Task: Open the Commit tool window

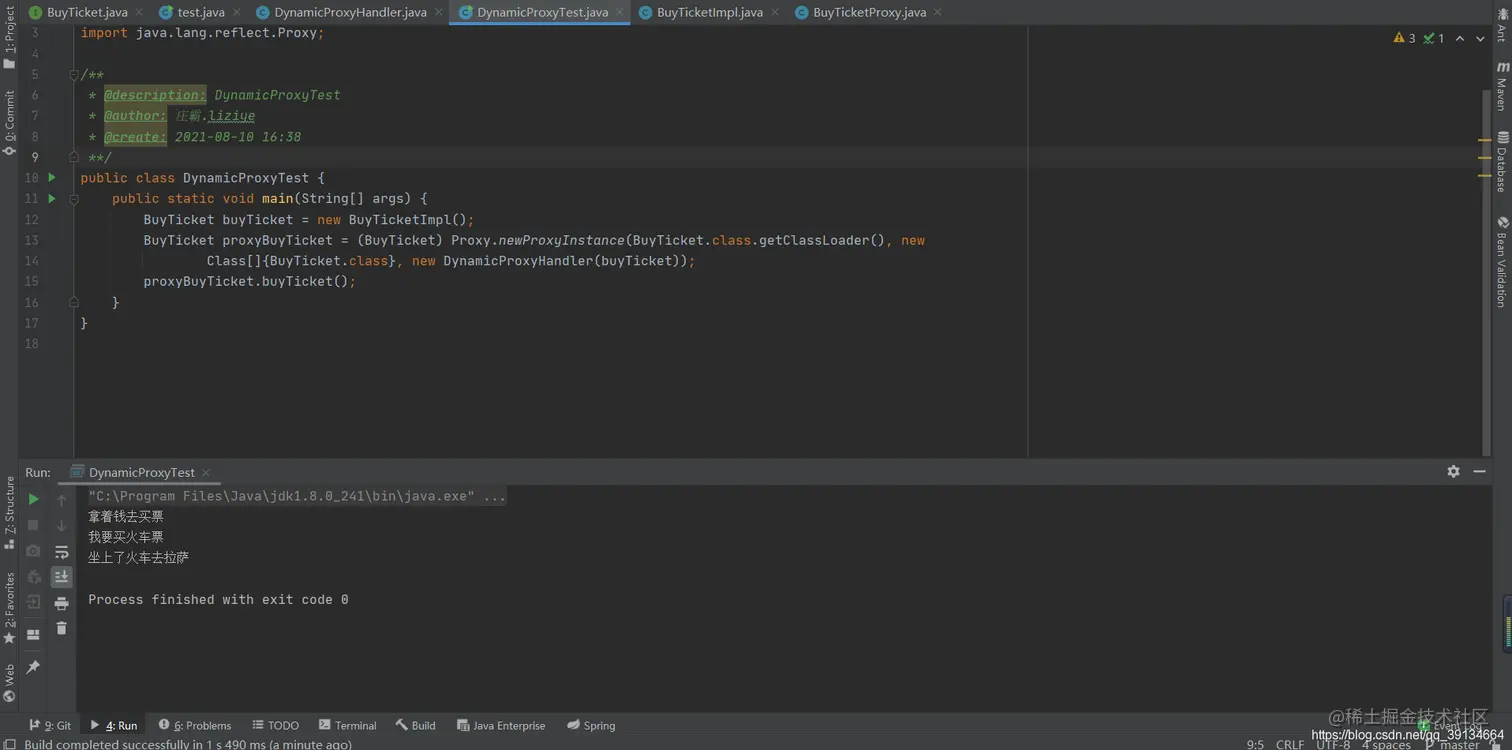Action: pyautogui.click(x=9, y=124)
